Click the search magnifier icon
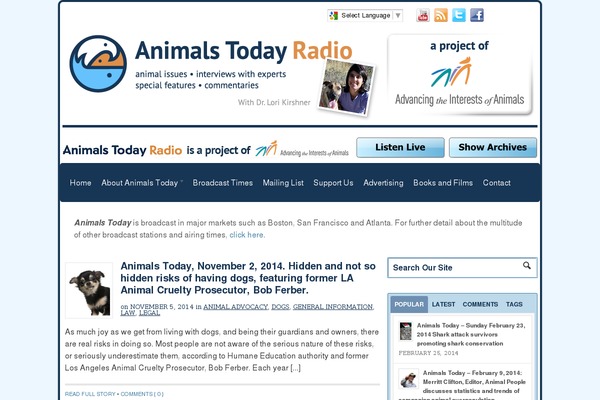This screenshot has width=600, height=400. click(x=527, y=266)
